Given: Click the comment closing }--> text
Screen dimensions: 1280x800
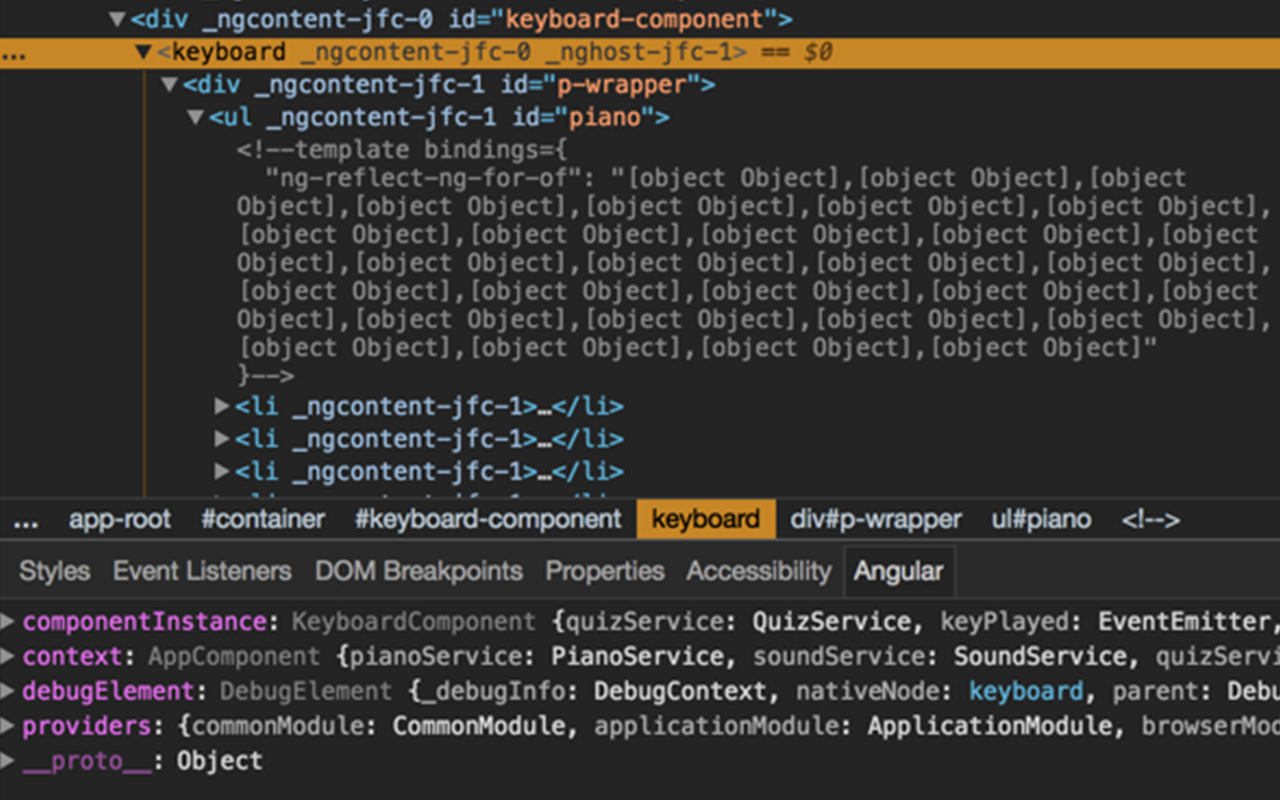Looking at the screenshot, I should pyautogui.click(x=266, y=376).
